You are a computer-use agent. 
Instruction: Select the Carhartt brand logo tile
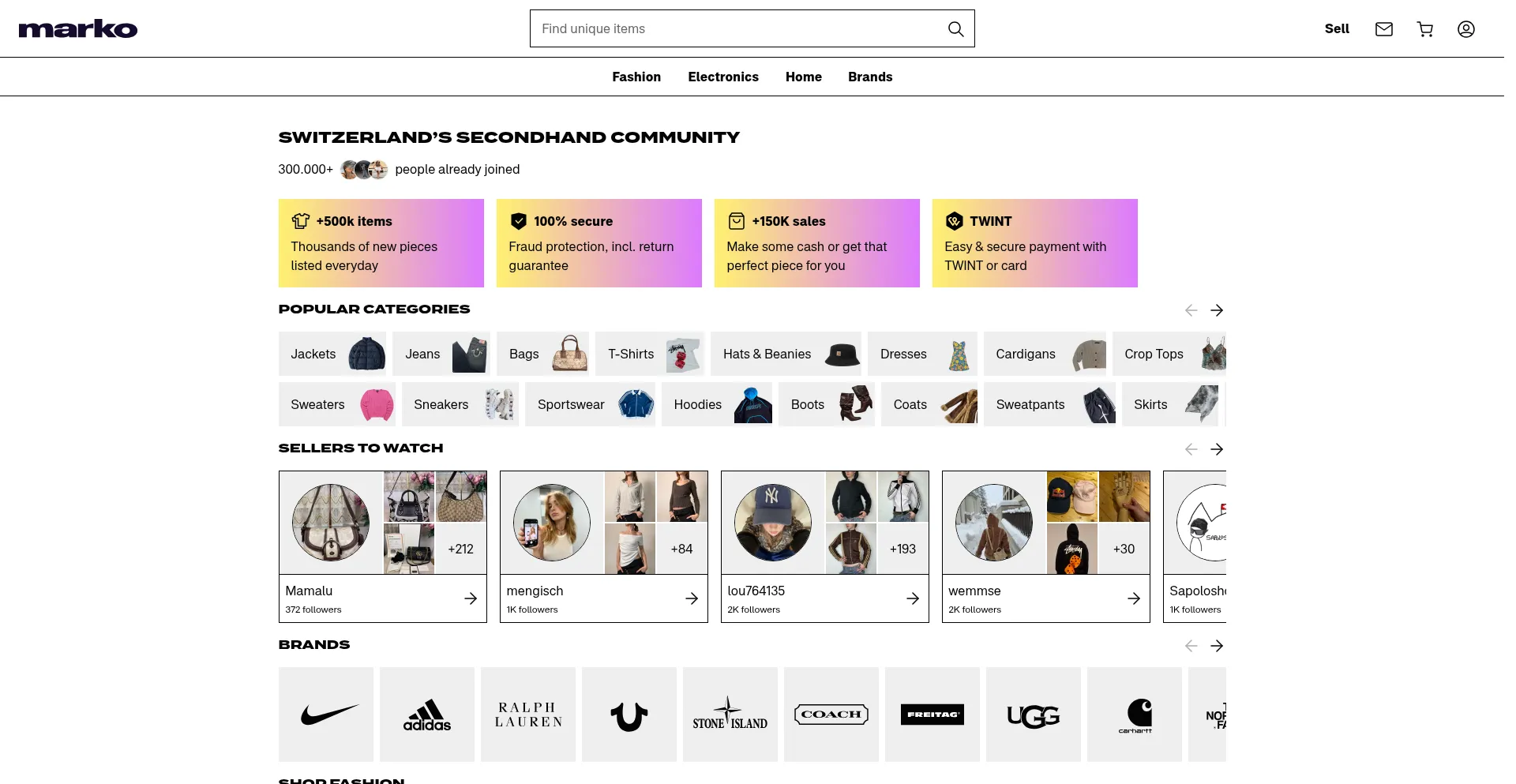tap(1135, 715)
